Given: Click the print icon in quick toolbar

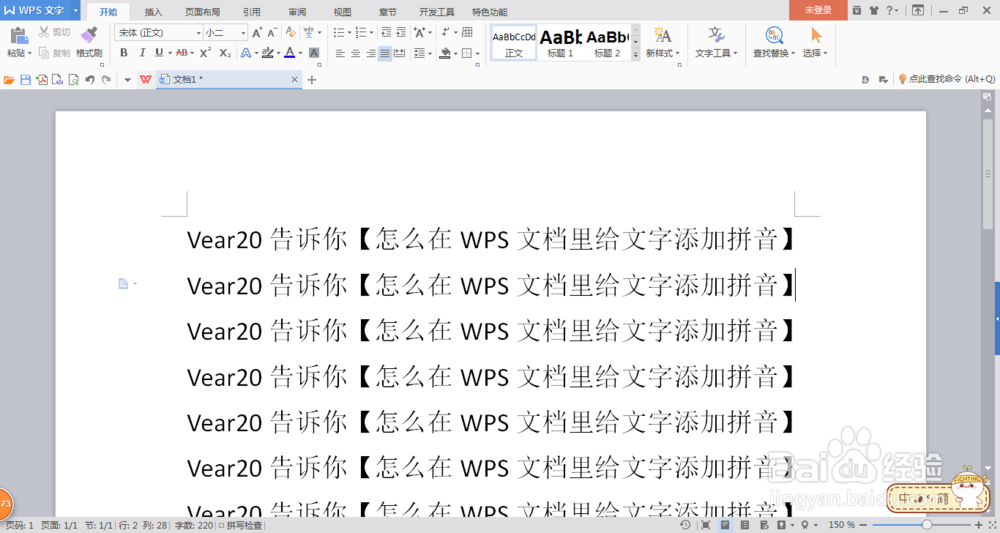Looking at the screenshot, I should pos(57,80).
